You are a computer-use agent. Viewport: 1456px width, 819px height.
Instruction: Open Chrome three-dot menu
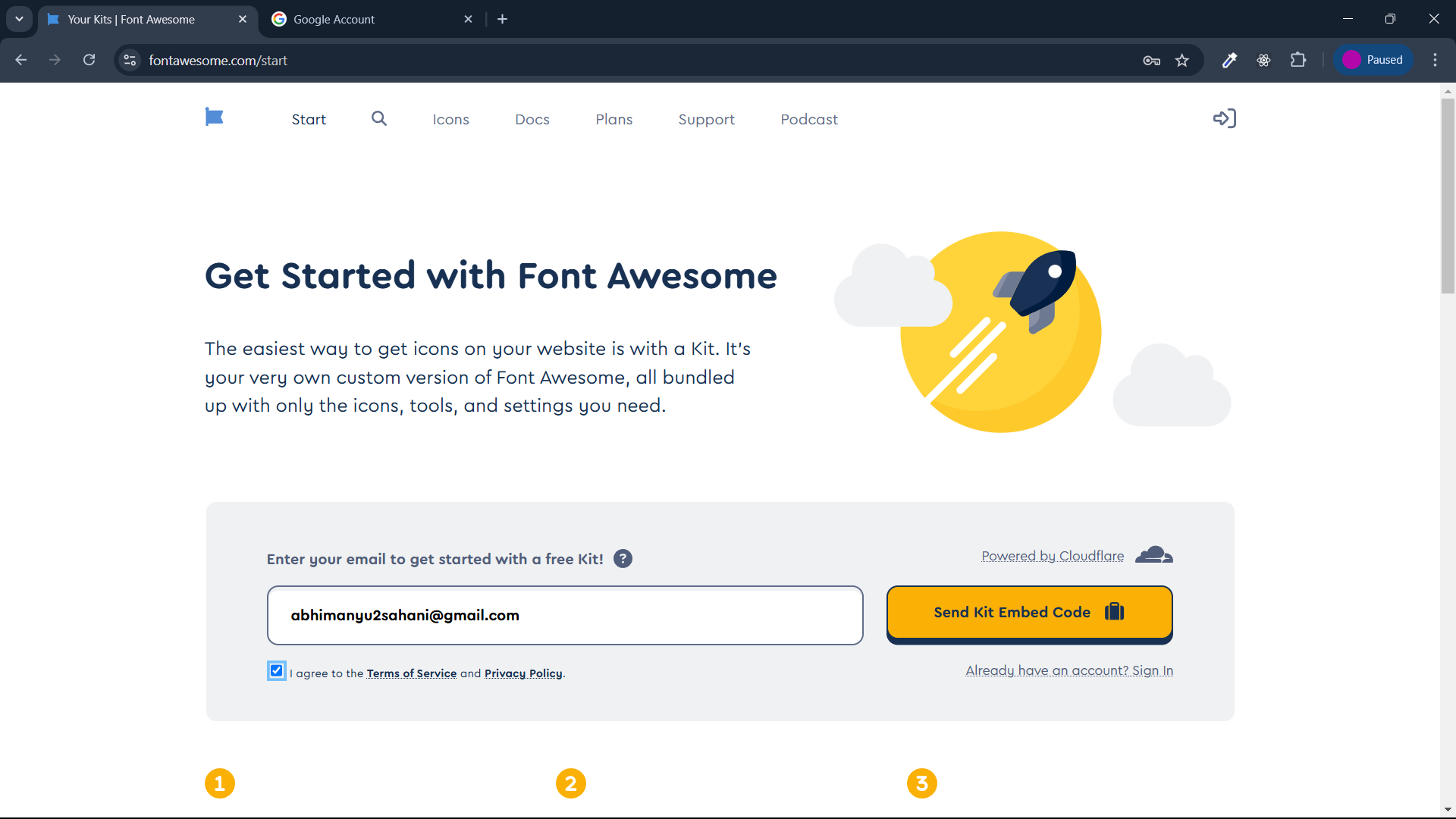click(1435, 60)
